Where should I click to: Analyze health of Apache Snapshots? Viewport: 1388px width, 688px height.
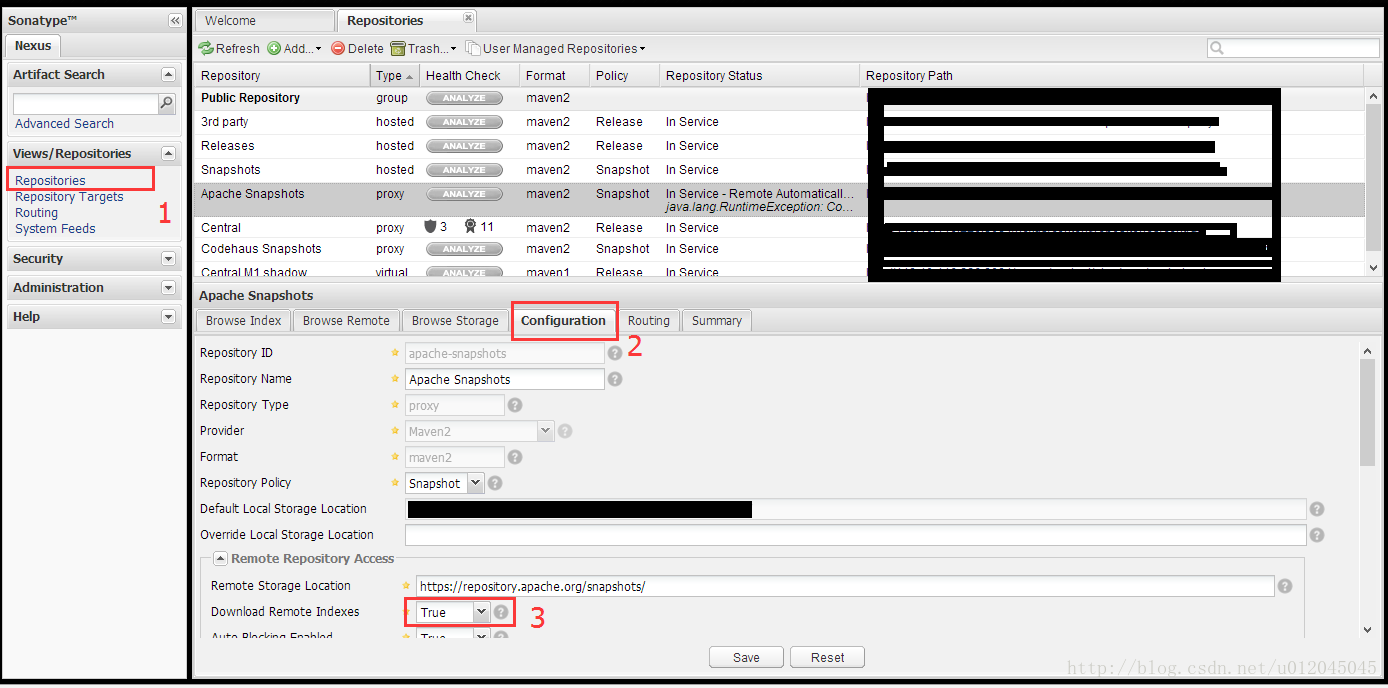pyautogui.click(x=464, y=194)
